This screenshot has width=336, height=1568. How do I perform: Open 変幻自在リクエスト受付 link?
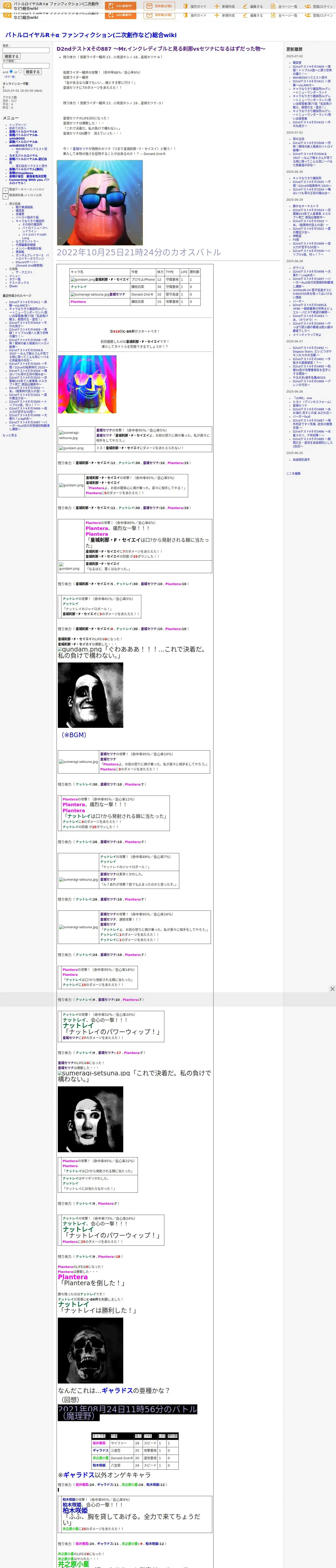[x=31, y=166]
